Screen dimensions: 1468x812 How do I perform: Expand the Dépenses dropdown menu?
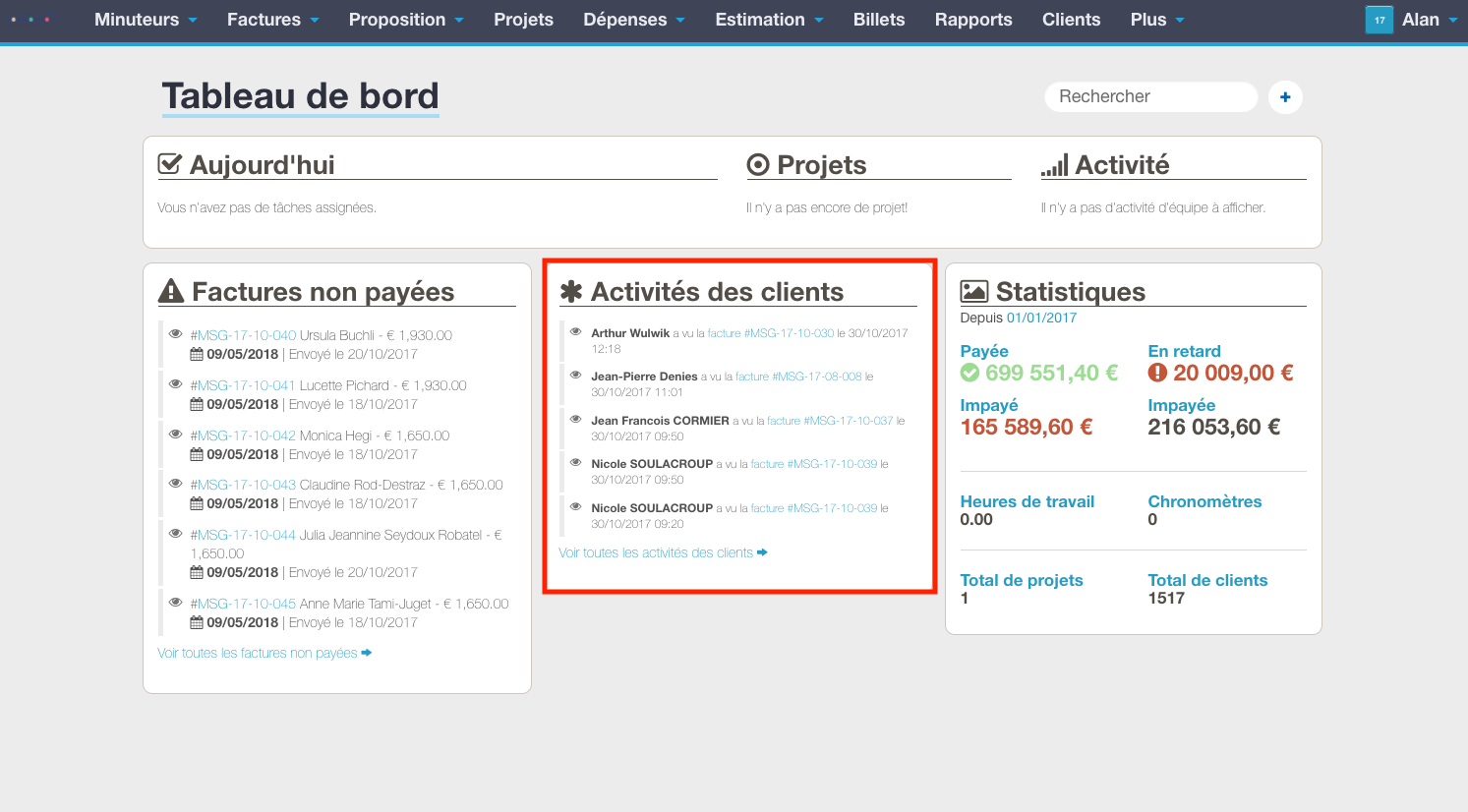pos(634,20)
